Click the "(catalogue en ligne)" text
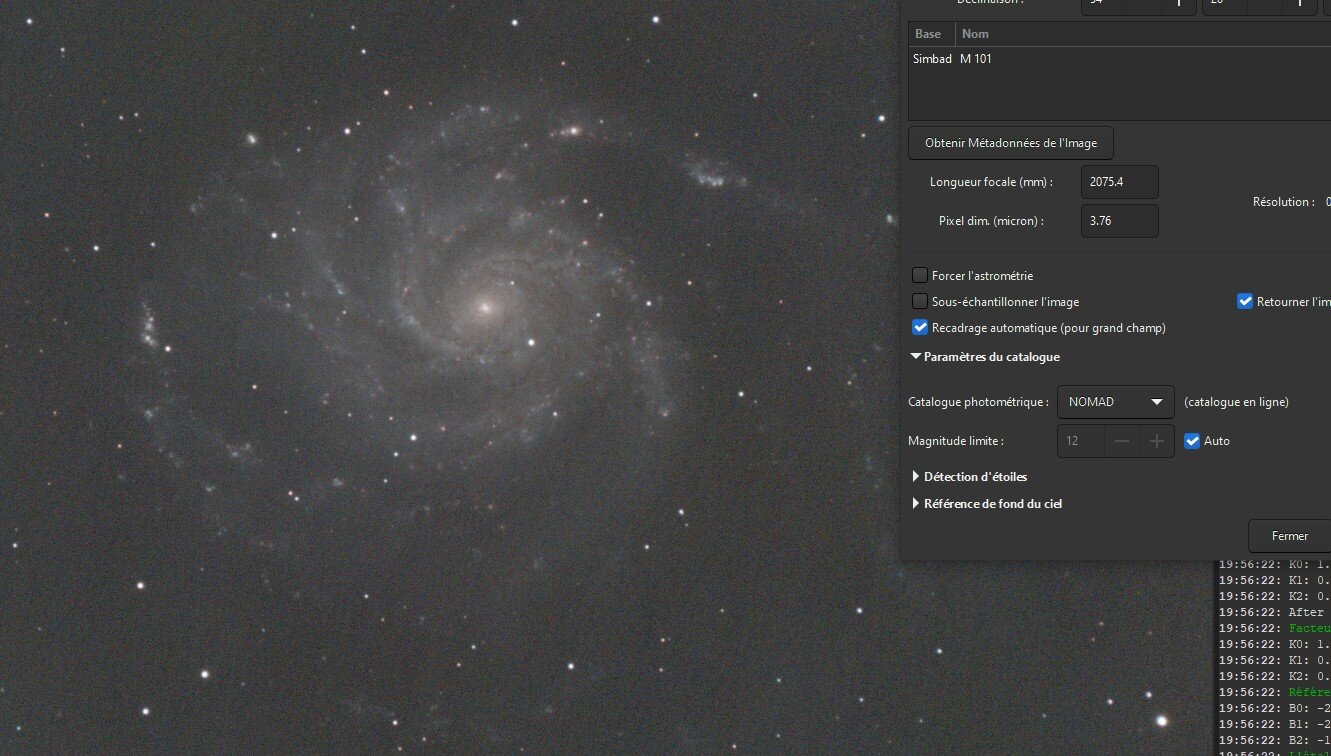The width and height of the screenshot is (1331, 756). [1236, 402]
